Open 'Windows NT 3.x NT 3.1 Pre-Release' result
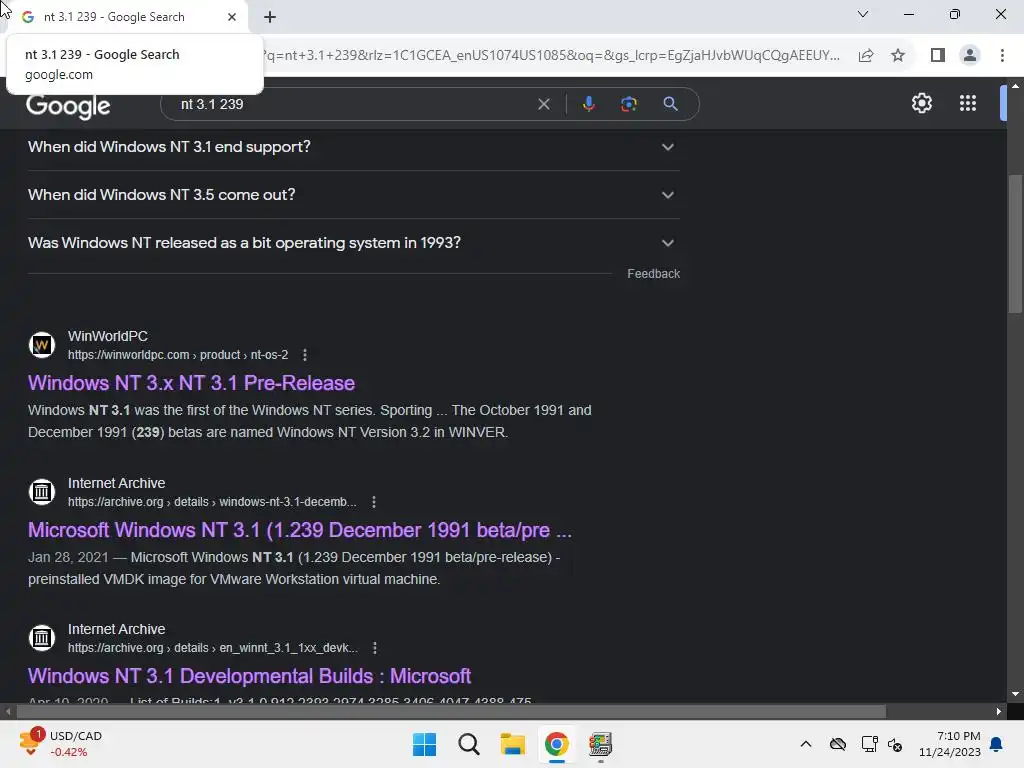This screenshot has height=768, width=1024. pos(191,383)
